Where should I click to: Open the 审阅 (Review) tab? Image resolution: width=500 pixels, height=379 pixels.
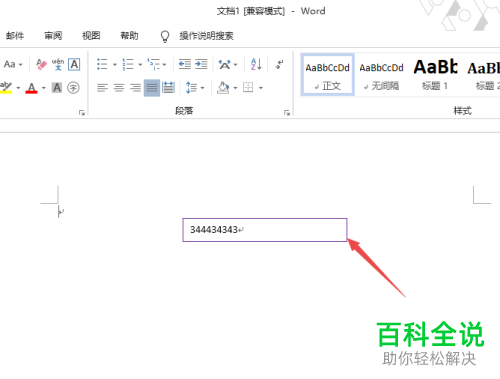53,35
